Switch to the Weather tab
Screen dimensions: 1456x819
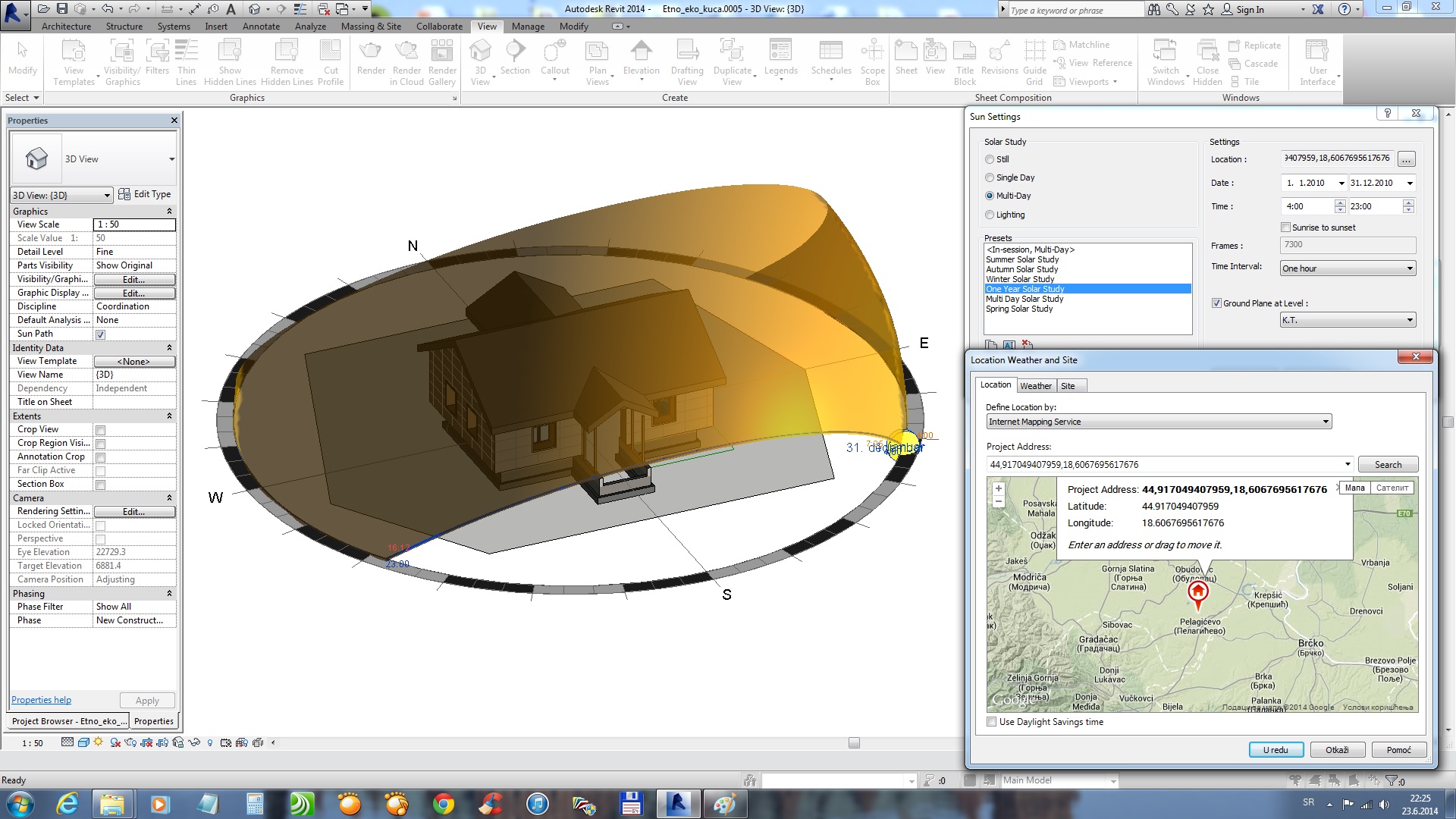(x=1035, y=386)
